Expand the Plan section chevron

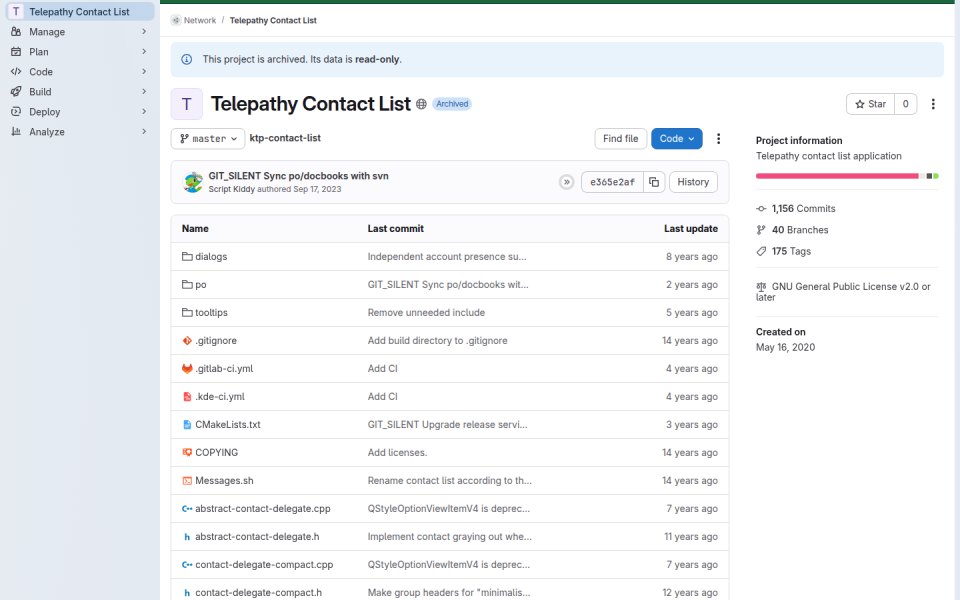pos(144,52)
